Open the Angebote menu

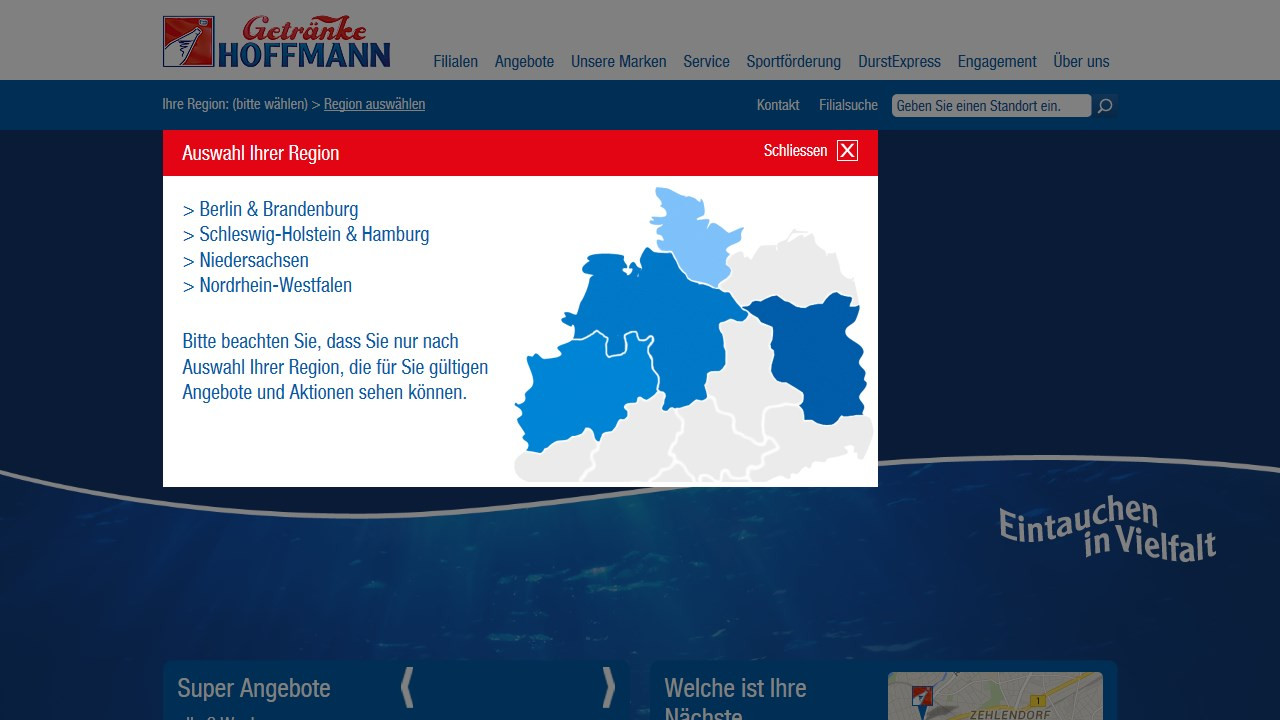pyautogui.click(x=524, y=61)
